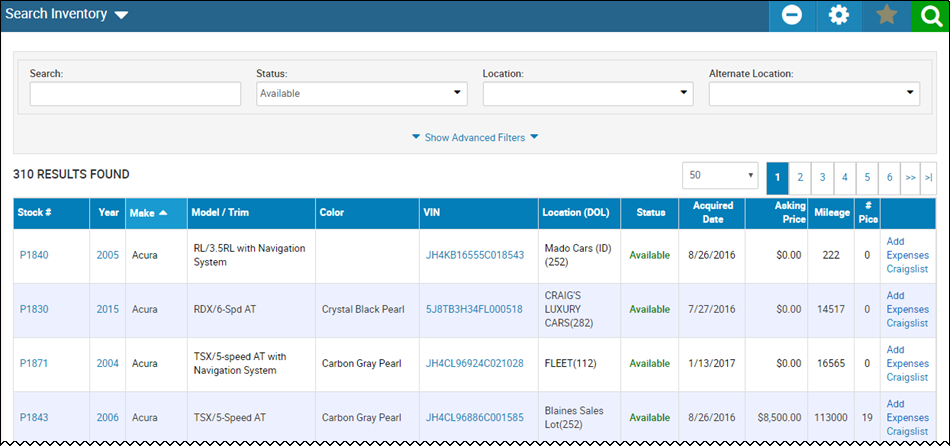Open the Alternate Location dropdown
This screenshot has height=447, width=950.
point(814,94)
